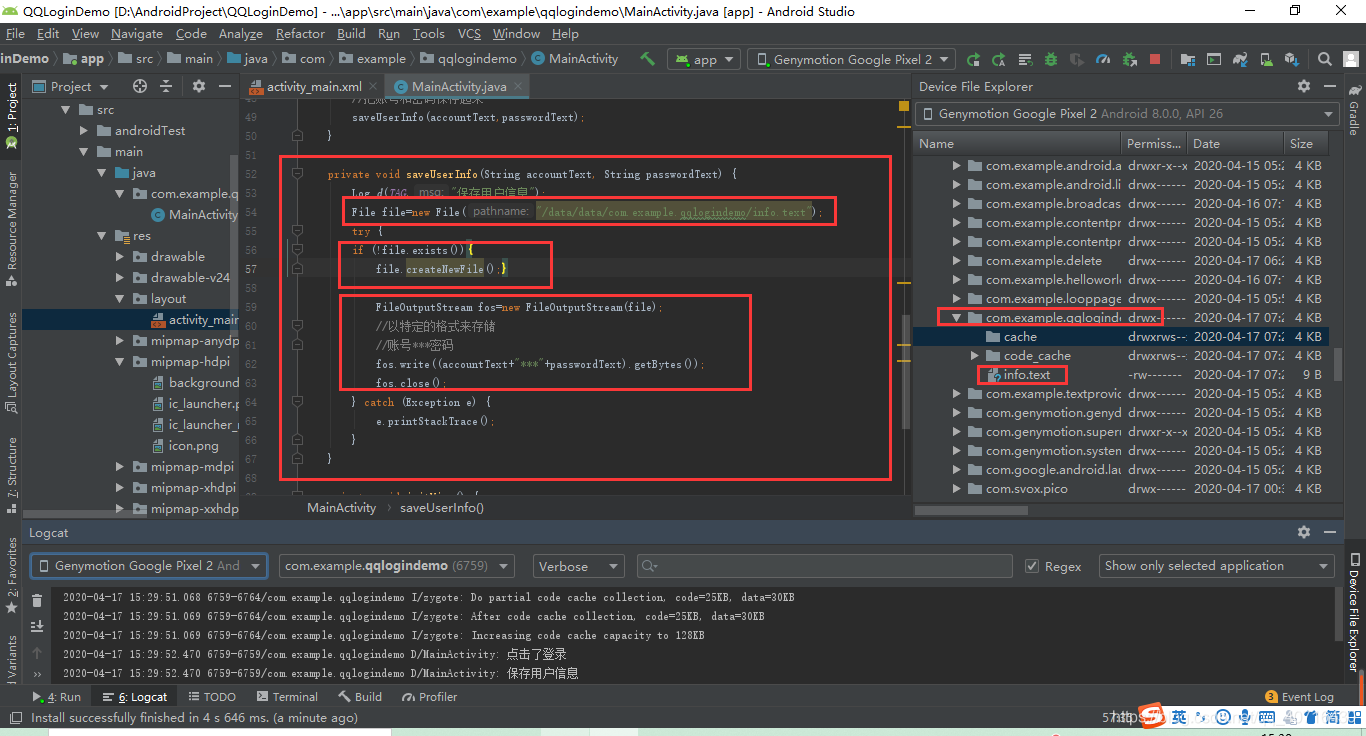Screen dimensions: 1366x736
Task: Click Attach Debugger to Android Process icon
Action: coord(1130,59)
